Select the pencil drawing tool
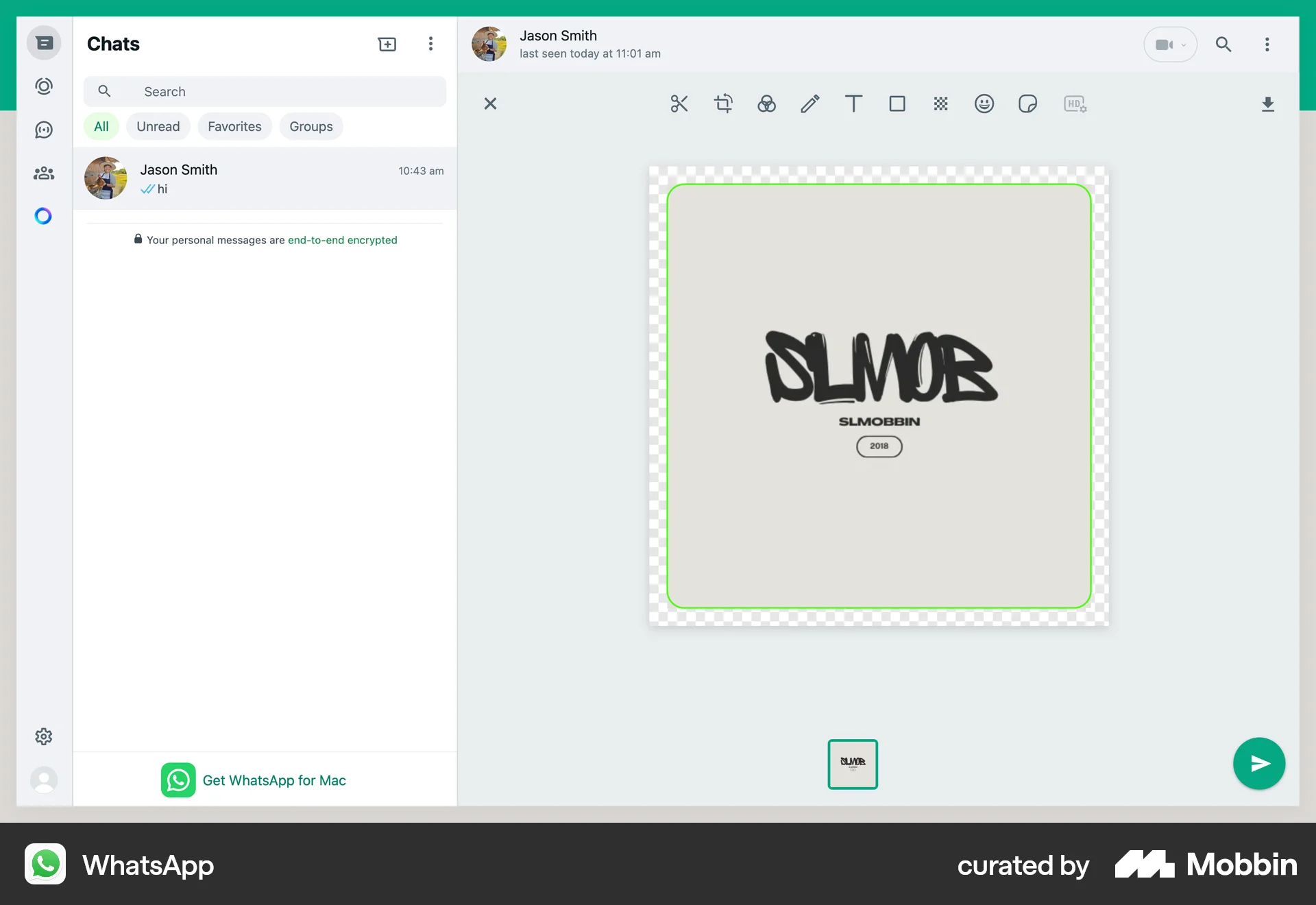The width and height of the screenshot is (1316, 905). click(x=810, y=104)
